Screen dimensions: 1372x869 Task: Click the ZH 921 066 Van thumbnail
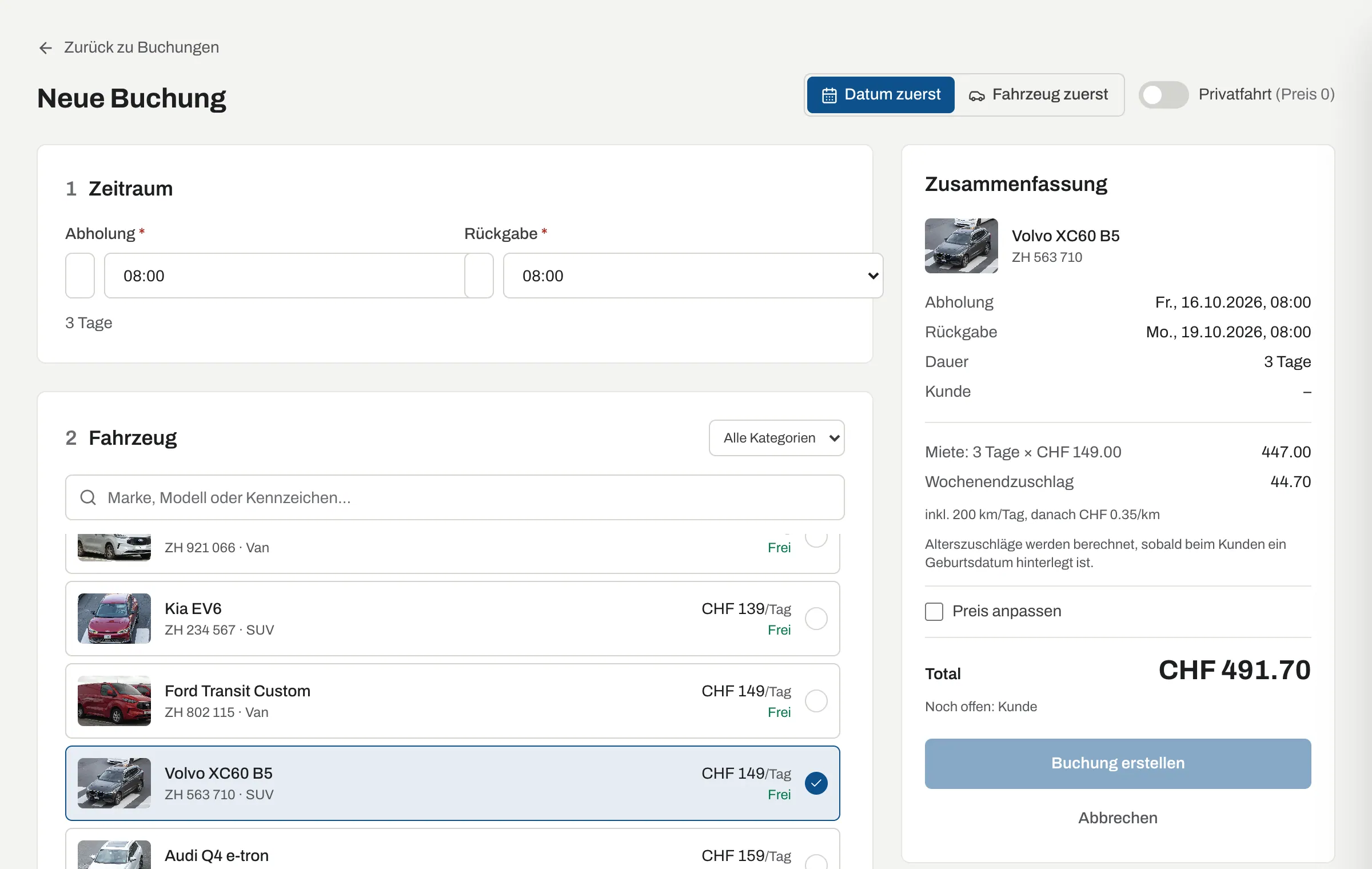click(114, 548)
